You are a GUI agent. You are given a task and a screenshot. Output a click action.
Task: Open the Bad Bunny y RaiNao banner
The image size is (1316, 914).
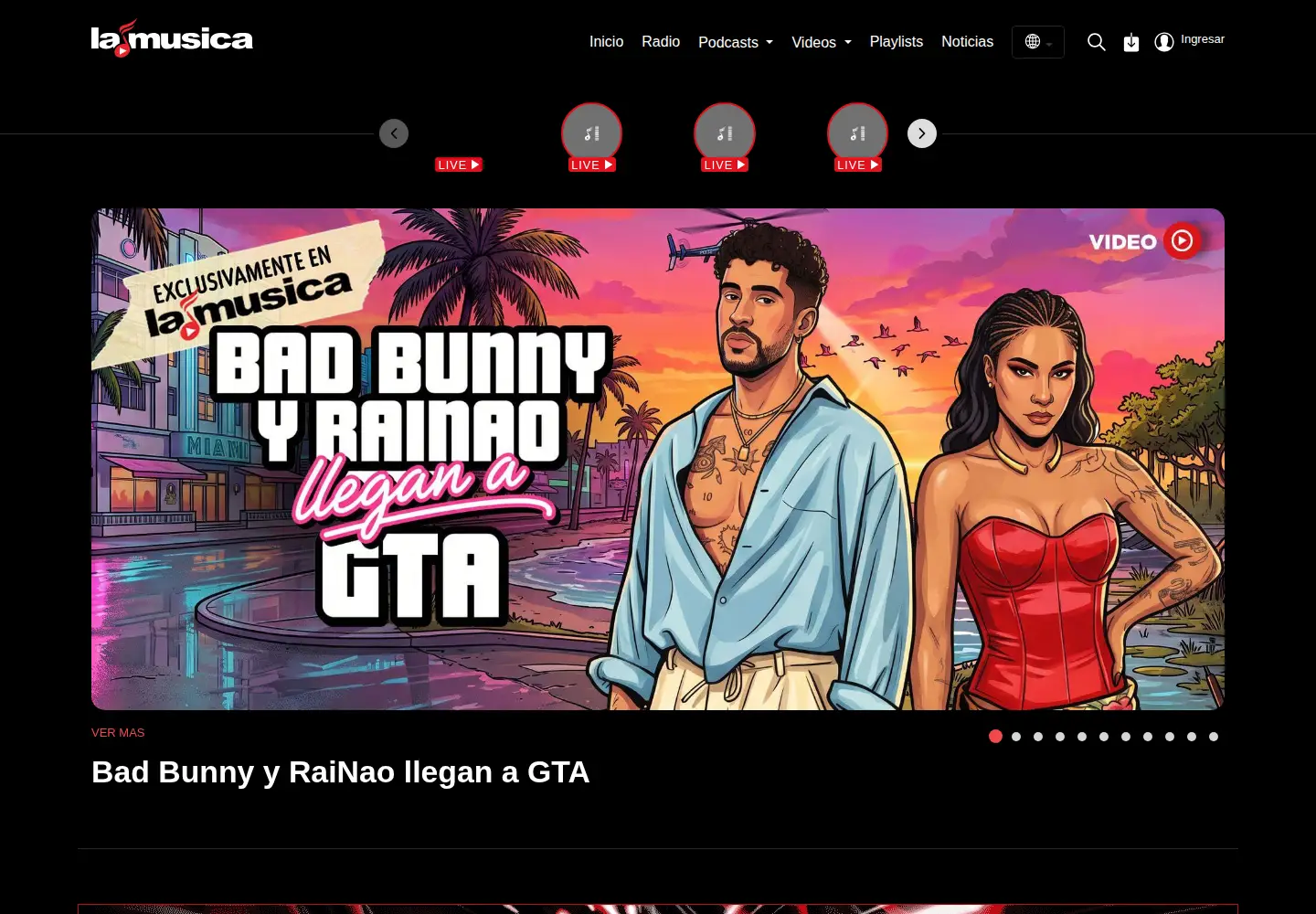(x=658, y=459)
